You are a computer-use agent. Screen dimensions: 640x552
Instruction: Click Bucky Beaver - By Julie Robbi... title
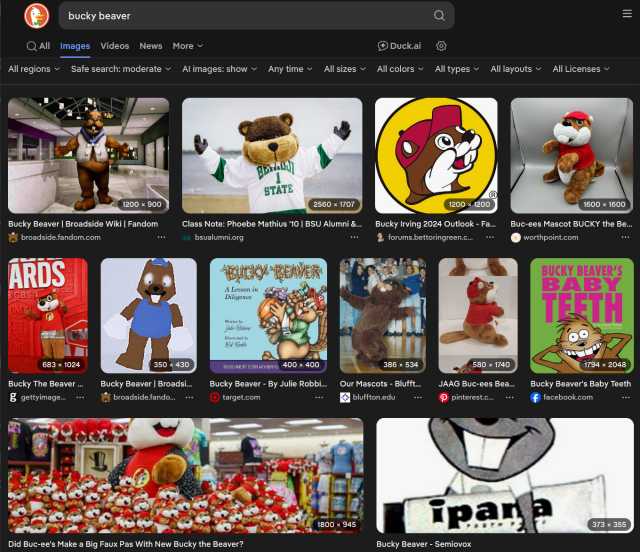[268, 384]
